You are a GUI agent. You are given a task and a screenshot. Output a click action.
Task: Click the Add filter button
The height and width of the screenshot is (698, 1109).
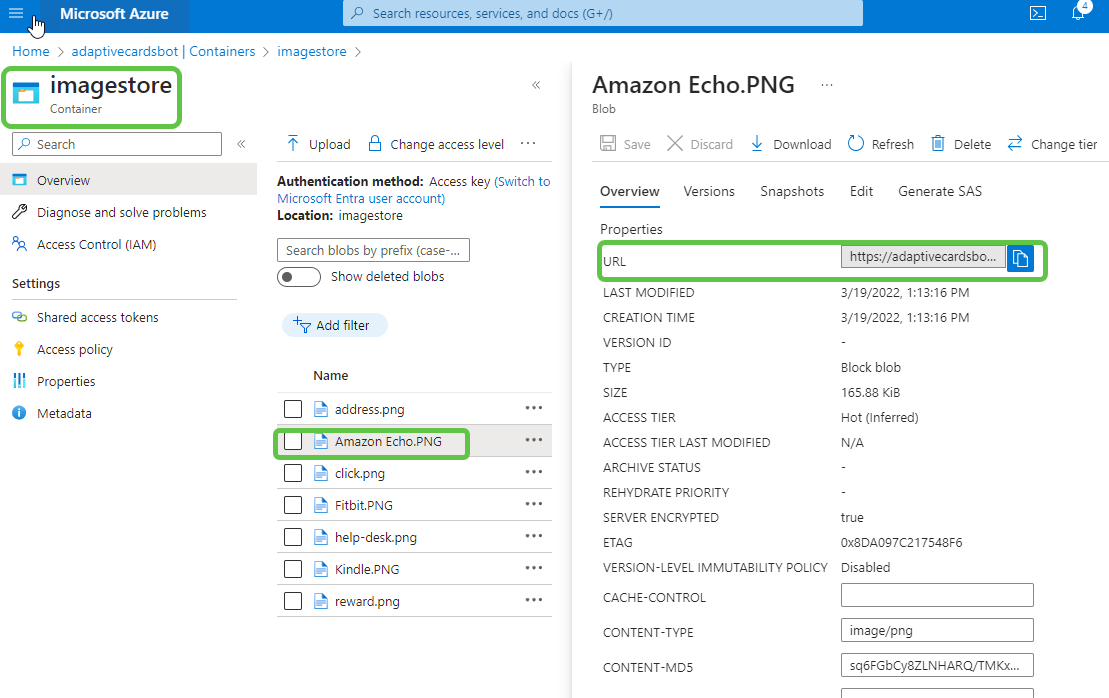[x=334, y=325]
